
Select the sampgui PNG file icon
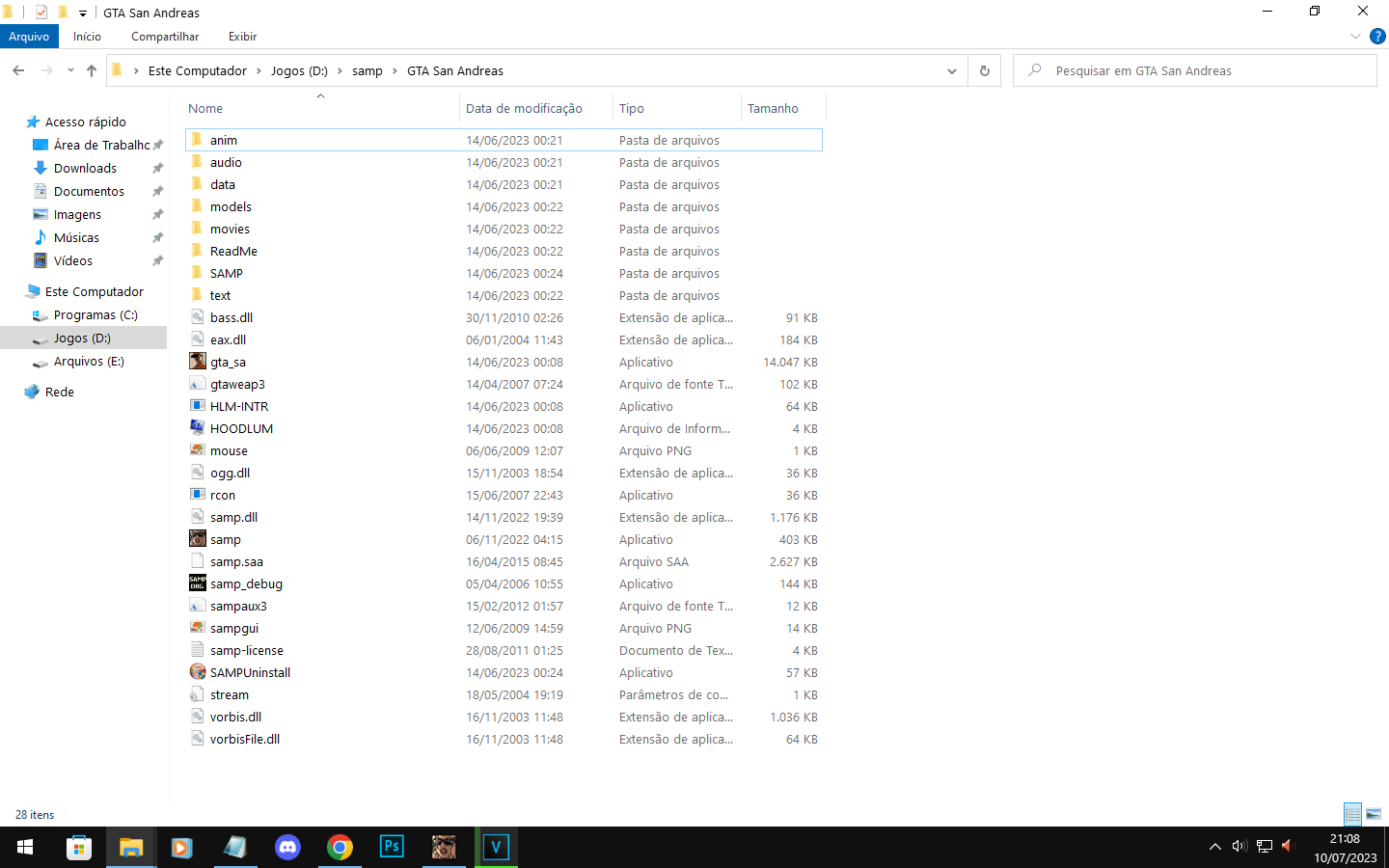coord(198,628)
